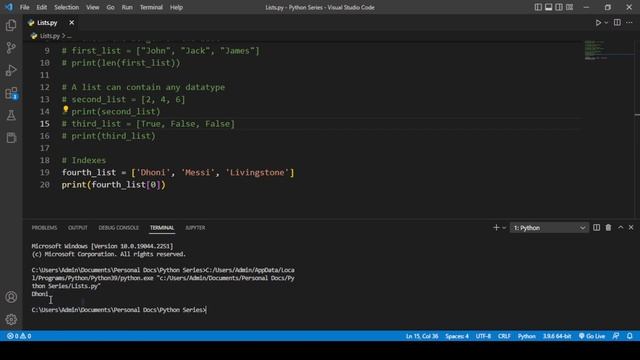The height and width of the screenshot is (360, 640).
Task: Click print(fourth_list[0]) code on line 20
Action: coord(113,184)
